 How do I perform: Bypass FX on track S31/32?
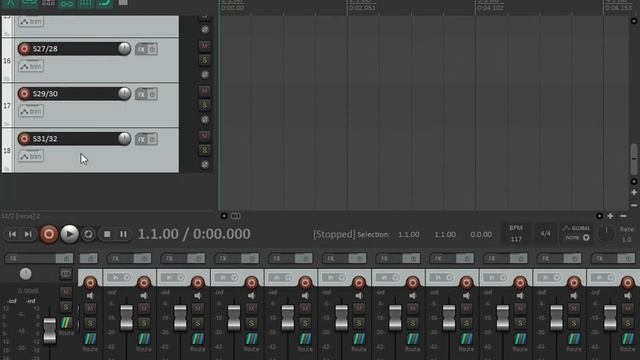pyautogui.click(x=152, y=139)
